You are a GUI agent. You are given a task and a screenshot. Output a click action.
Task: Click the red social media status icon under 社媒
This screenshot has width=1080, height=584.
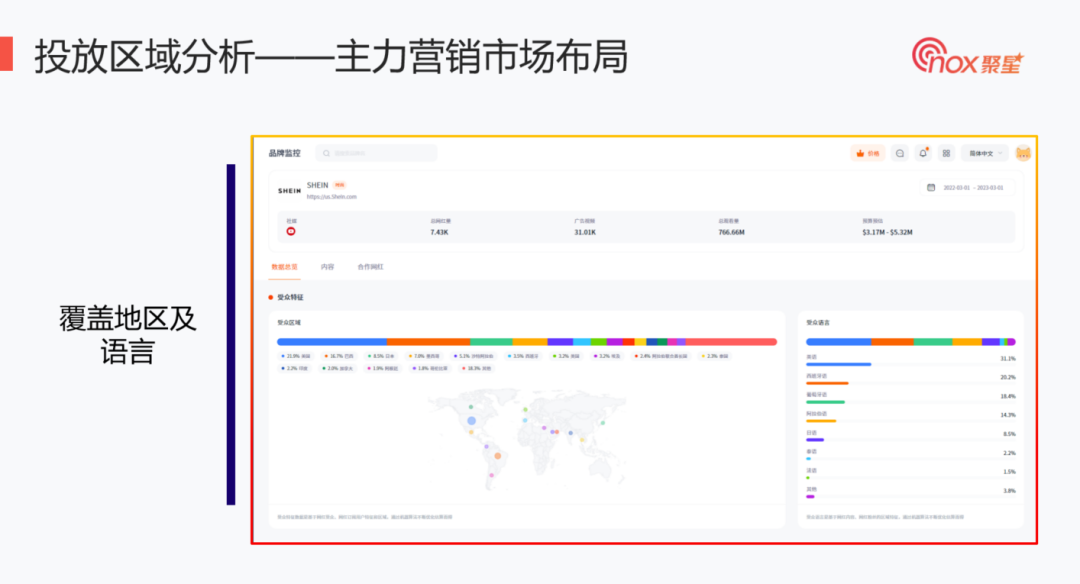tap(290, 231)
